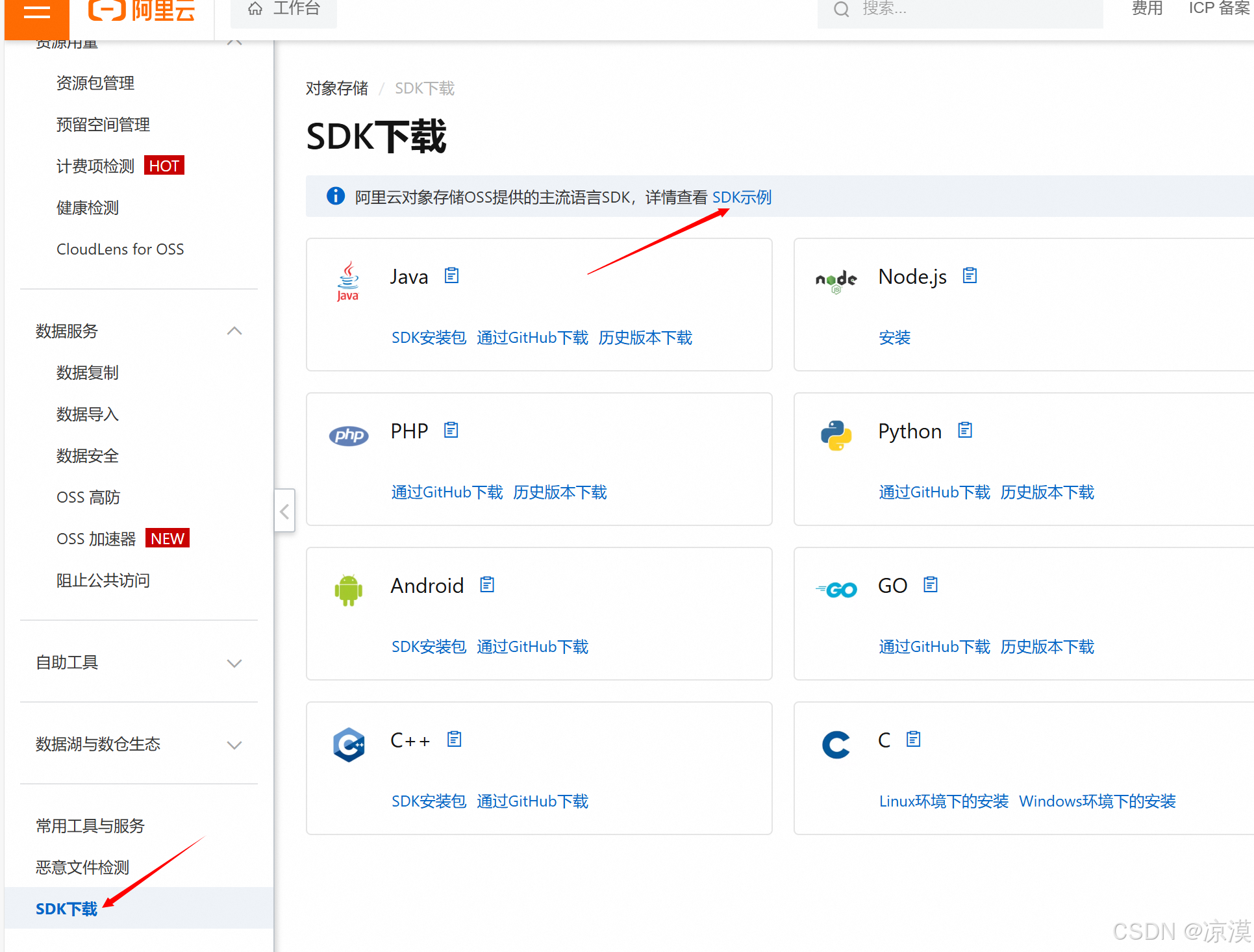Open the SDK示例 link
This screenshot has height=952, width=1254.
(742, 197)
